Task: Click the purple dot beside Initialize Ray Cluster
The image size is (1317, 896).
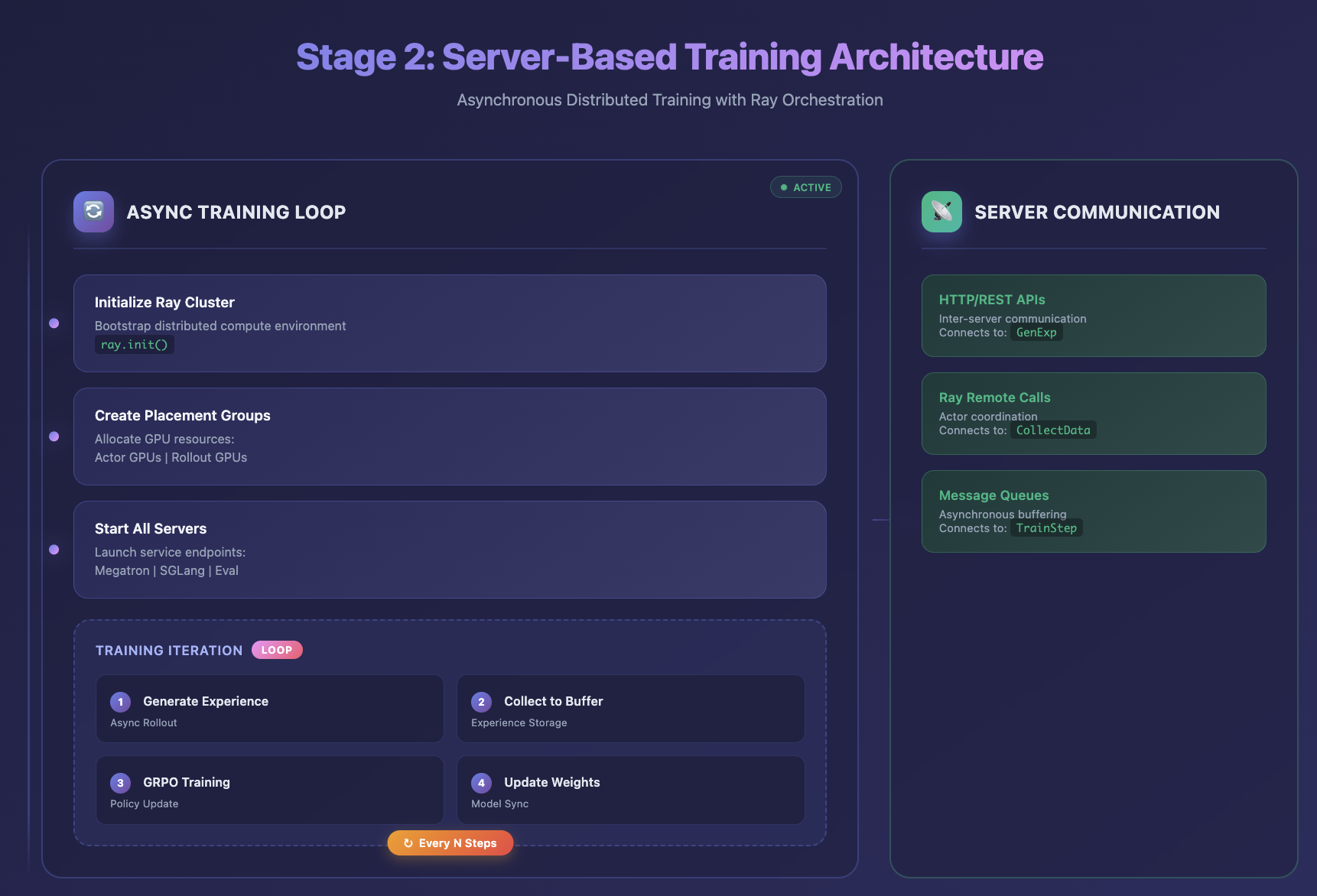Action: pyautogui.click(x=54, y=323)
